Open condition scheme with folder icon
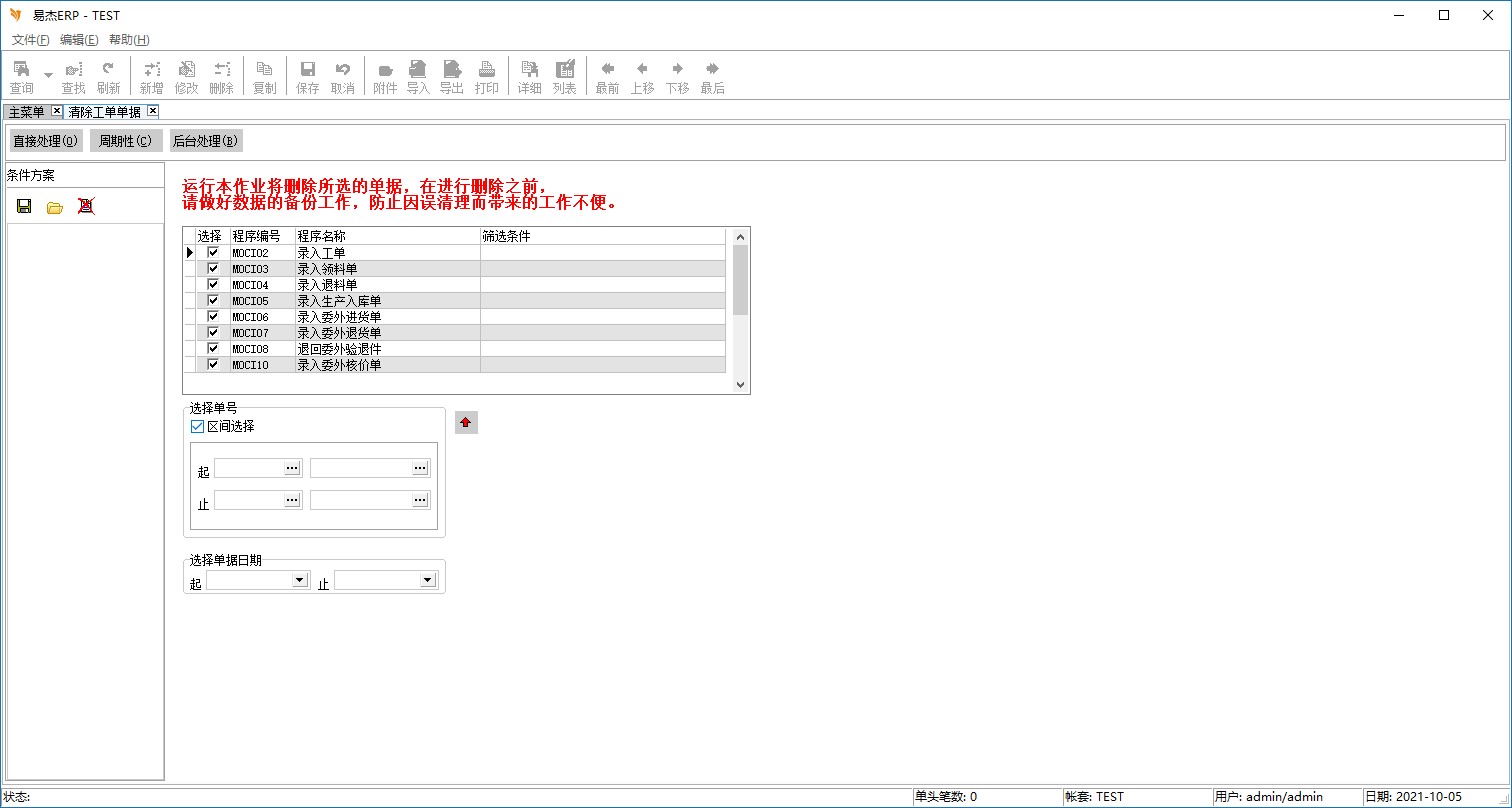 55,206
